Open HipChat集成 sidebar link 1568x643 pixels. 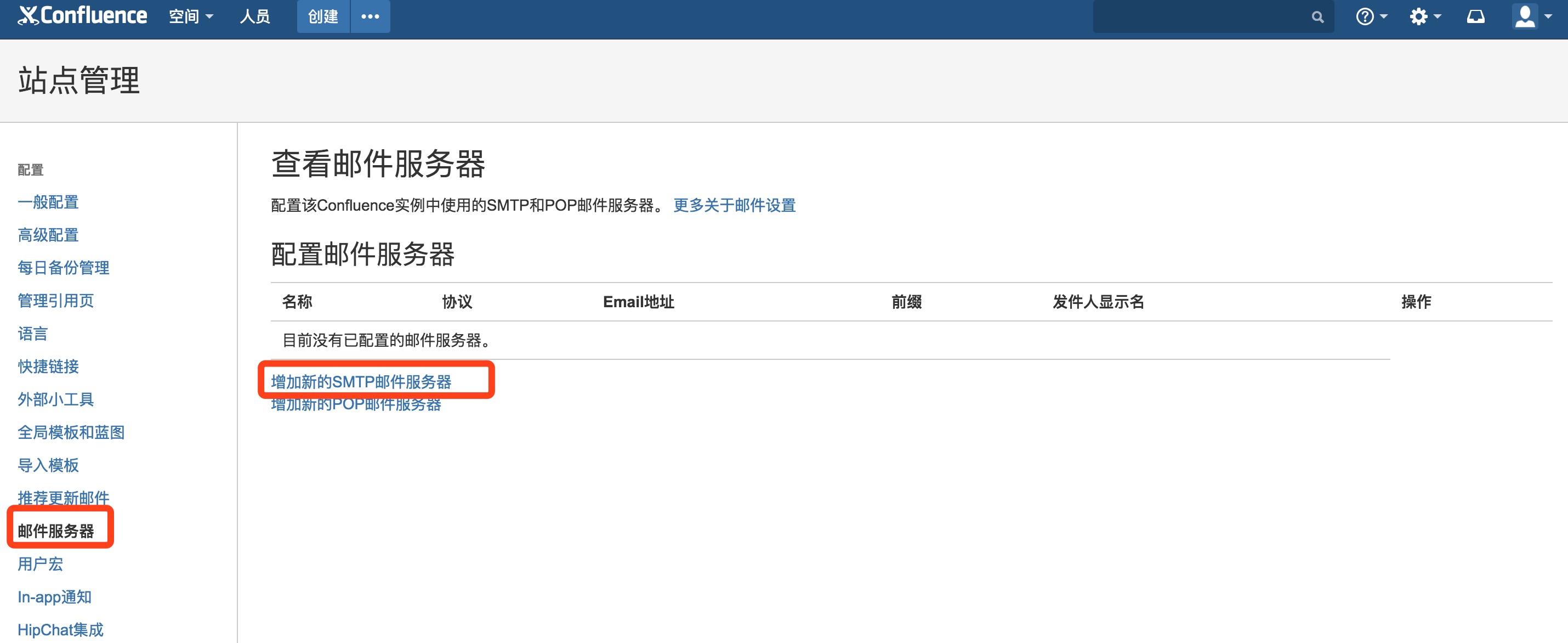[x=60, y=630]
